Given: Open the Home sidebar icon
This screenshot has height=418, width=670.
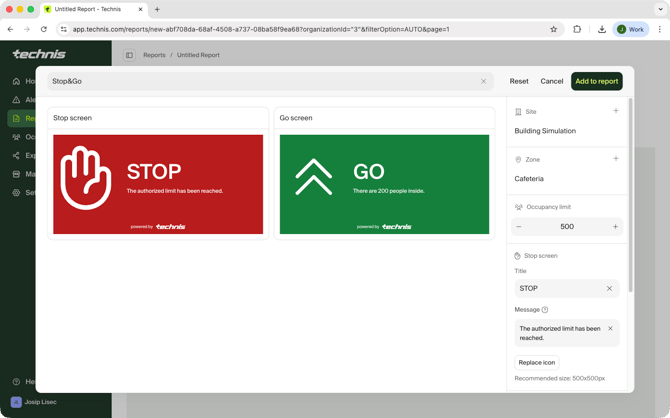Looking at the screenshot, I should coord(16,81).
